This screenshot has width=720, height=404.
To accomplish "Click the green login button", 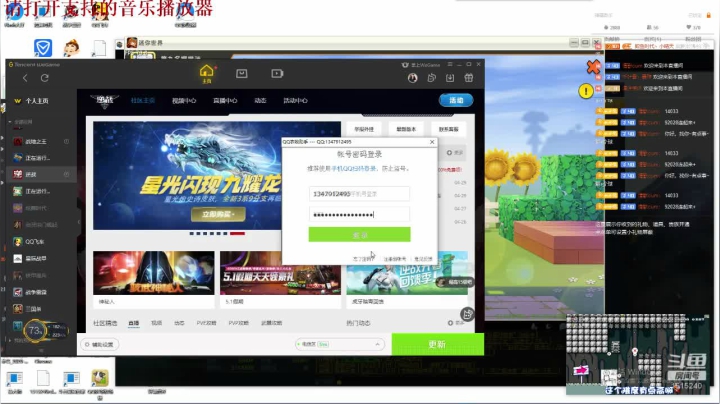I will [x=360, y=235].
